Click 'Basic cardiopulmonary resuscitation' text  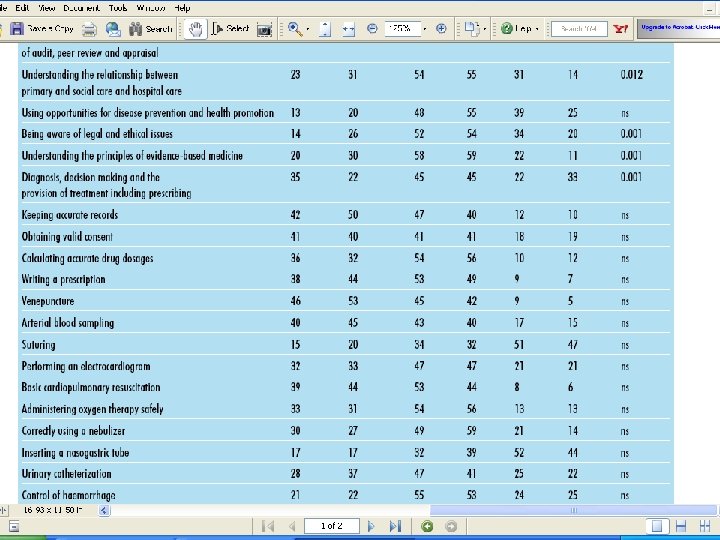tap(91, 388)
